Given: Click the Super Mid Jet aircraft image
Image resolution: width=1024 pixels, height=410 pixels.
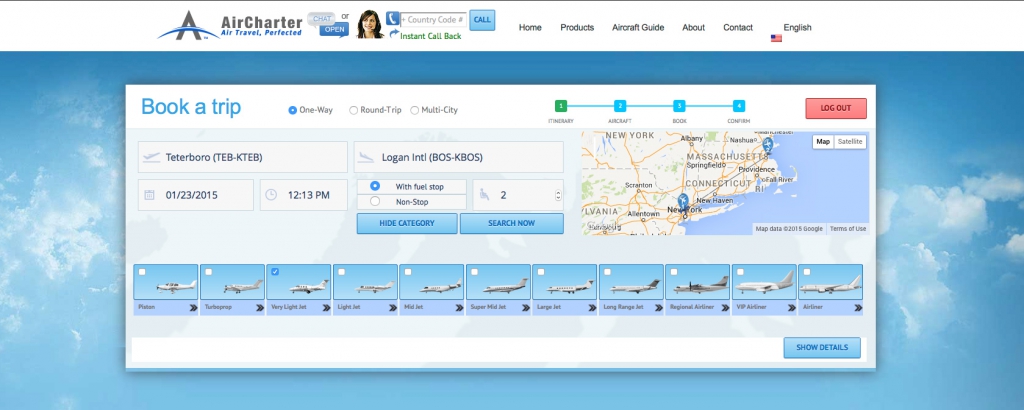Looking at the screenshot, I should (498, 282).
